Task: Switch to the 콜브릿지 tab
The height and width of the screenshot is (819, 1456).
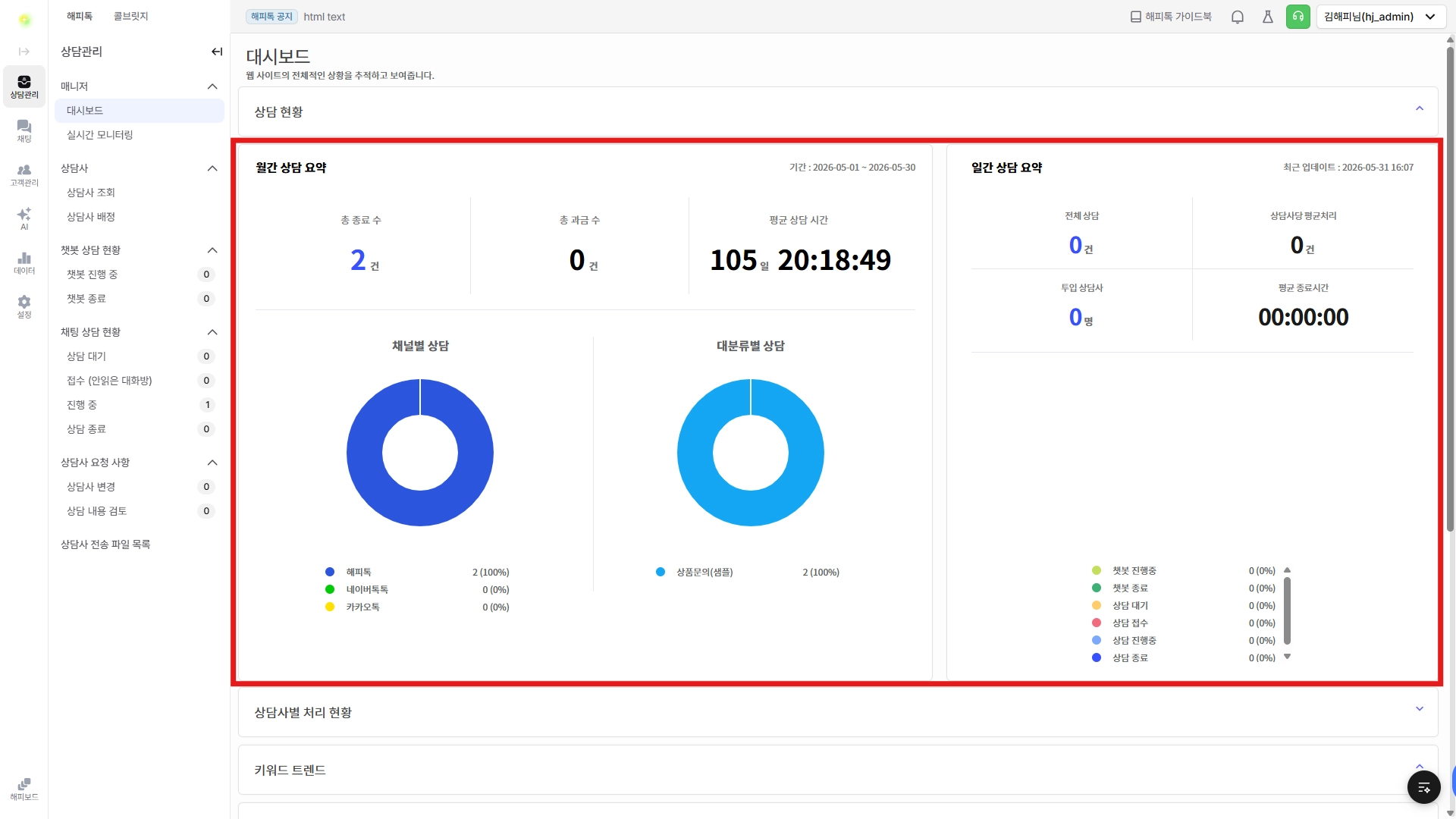Action: pyautogui.click(x=131, y=16)
